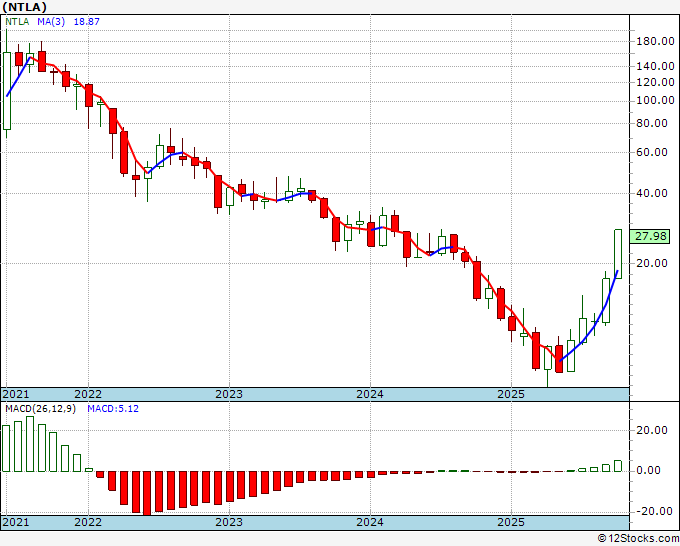This screenshot has width=680, height=546.
Task: Select the NTLA ticker legend label
Action: click(x=17, y=21)
